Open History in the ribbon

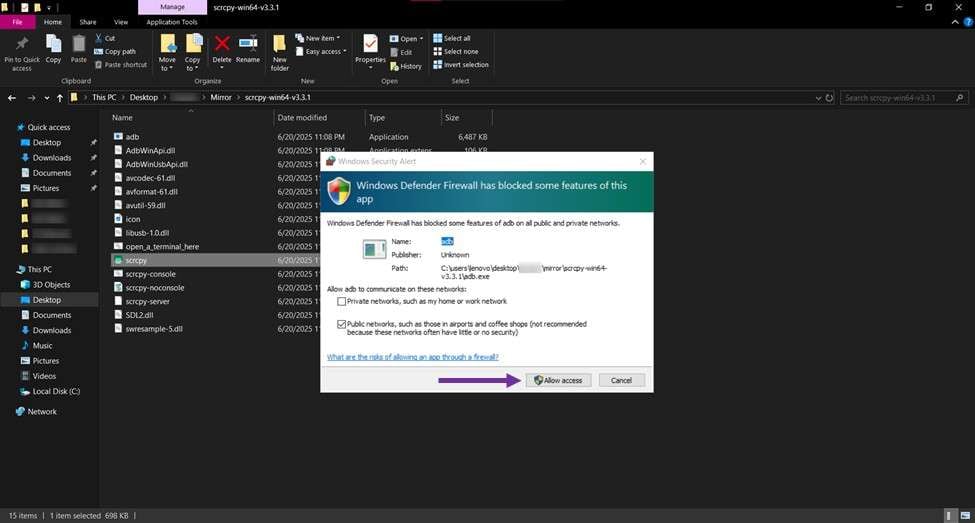pyautogui.click(x=405, y=66)
